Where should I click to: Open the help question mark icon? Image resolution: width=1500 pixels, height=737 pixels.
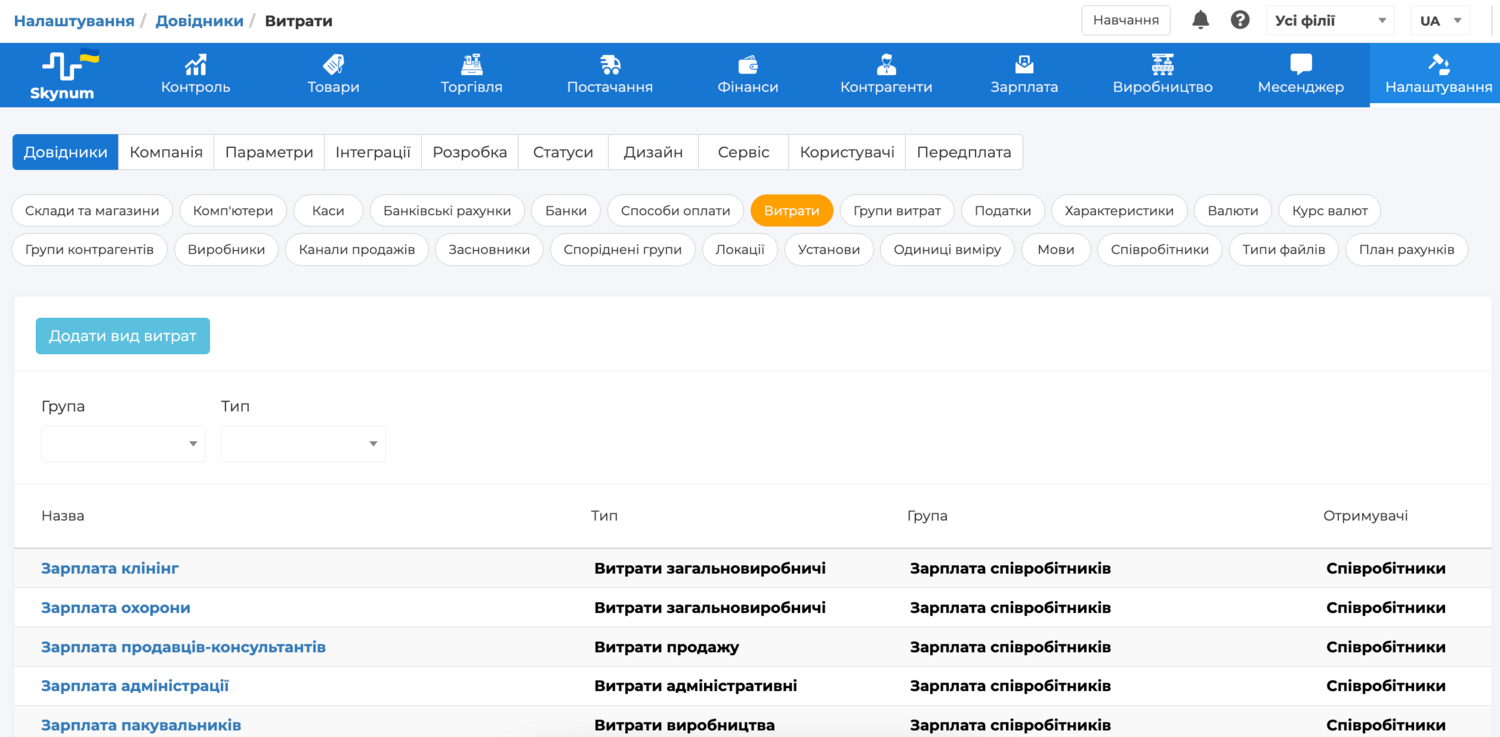(1240, 20)
